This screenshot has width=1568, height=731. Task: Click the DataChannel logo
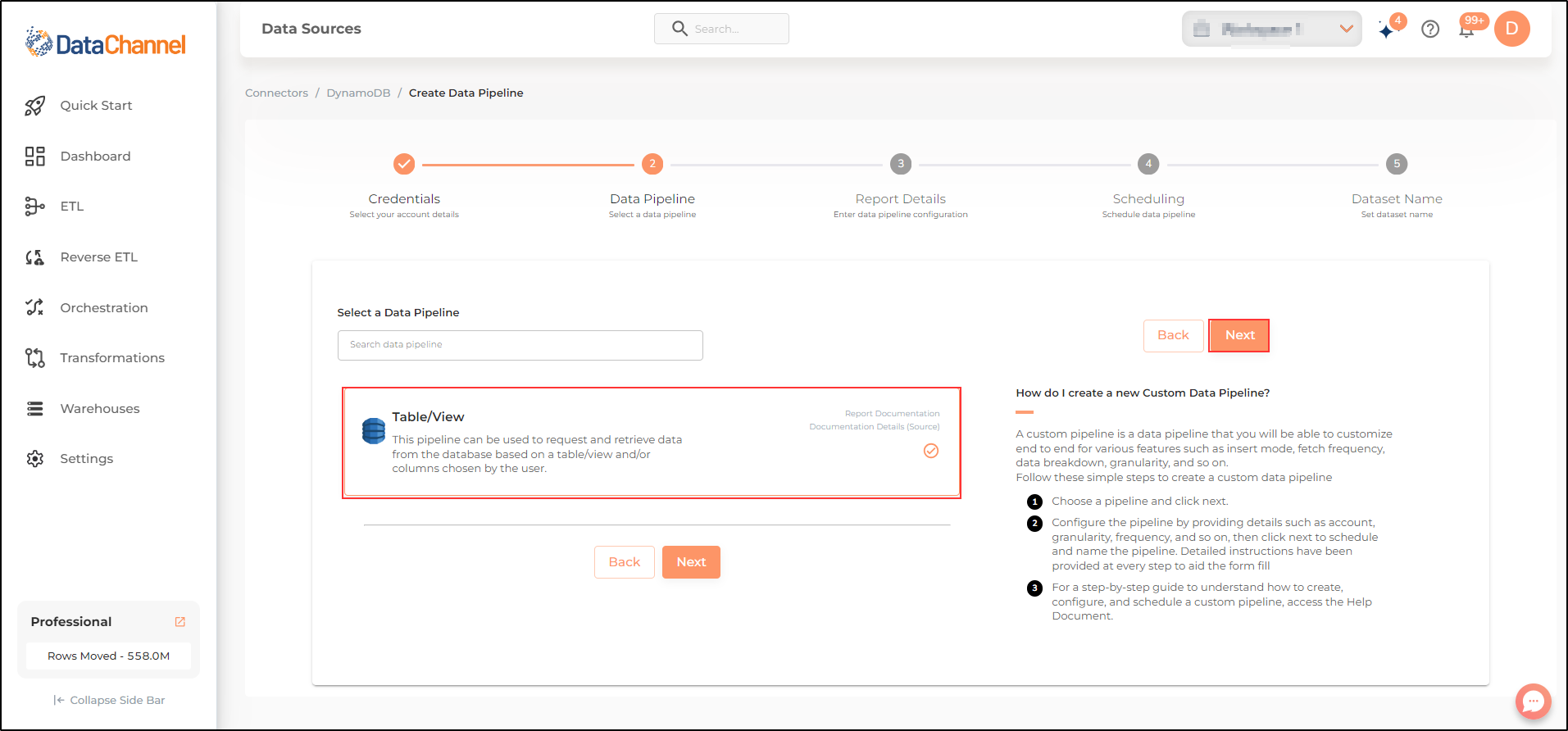coord(105,43)
